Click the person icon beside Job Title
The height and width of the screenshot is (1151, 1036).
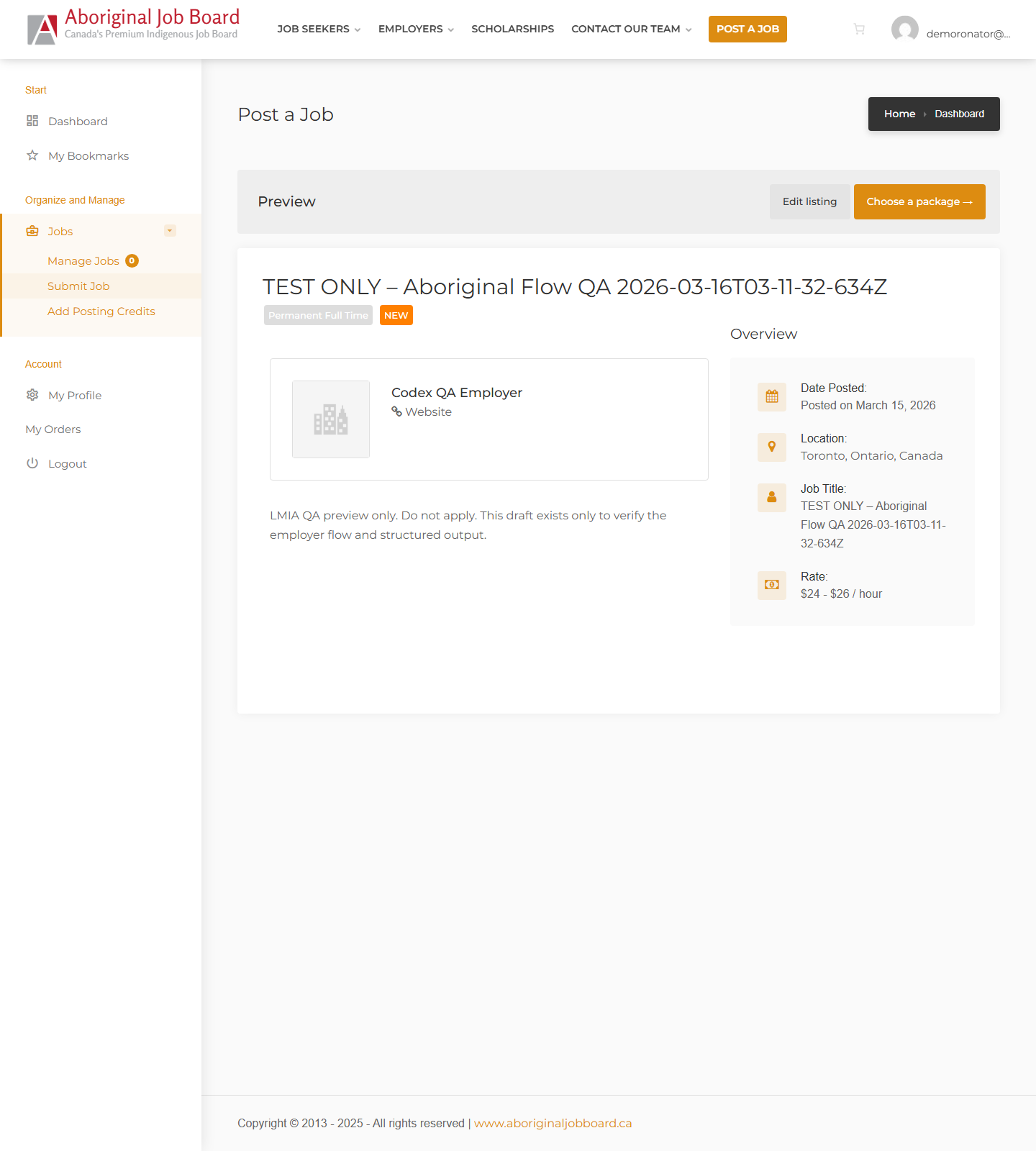pyautogui.click(x=771, y=497)
